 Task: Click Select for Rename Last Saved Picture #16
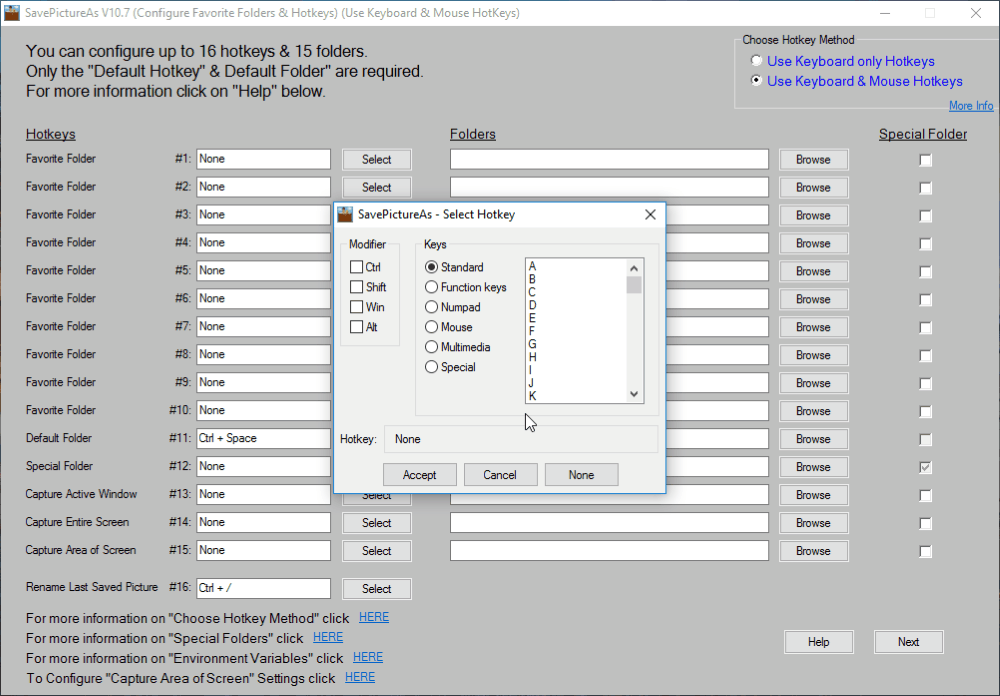pyautogui.click(x=376, y=589)
